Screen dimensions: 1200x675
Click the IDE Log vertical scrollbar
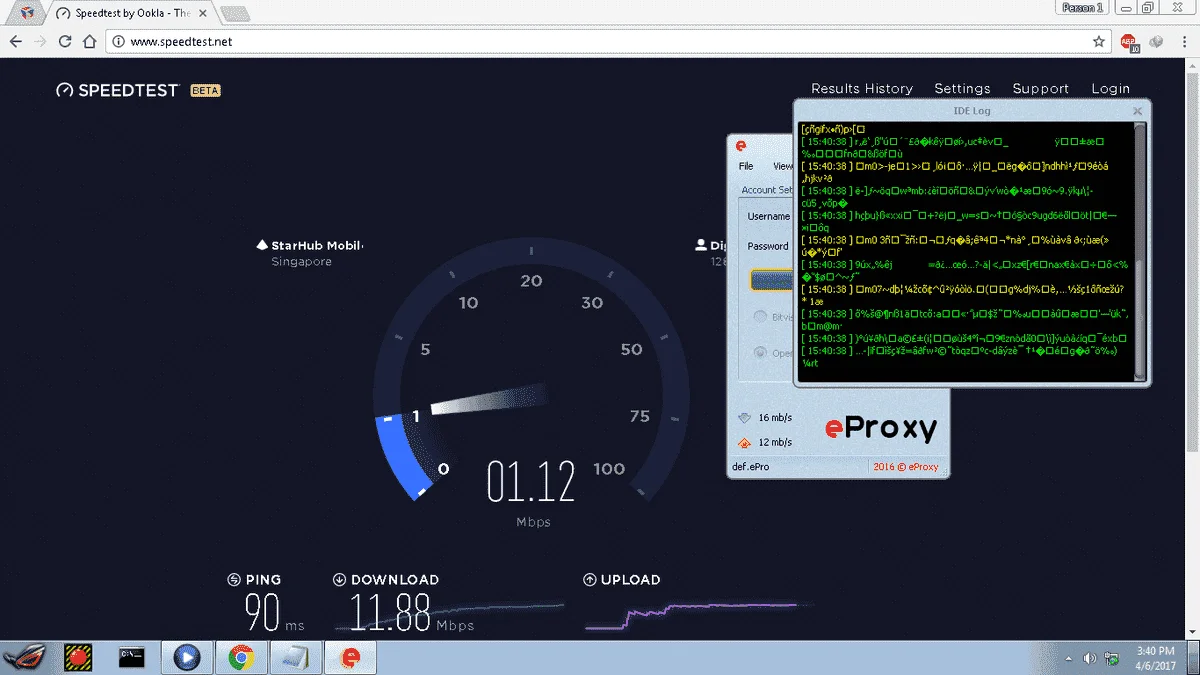[1141, 252]
